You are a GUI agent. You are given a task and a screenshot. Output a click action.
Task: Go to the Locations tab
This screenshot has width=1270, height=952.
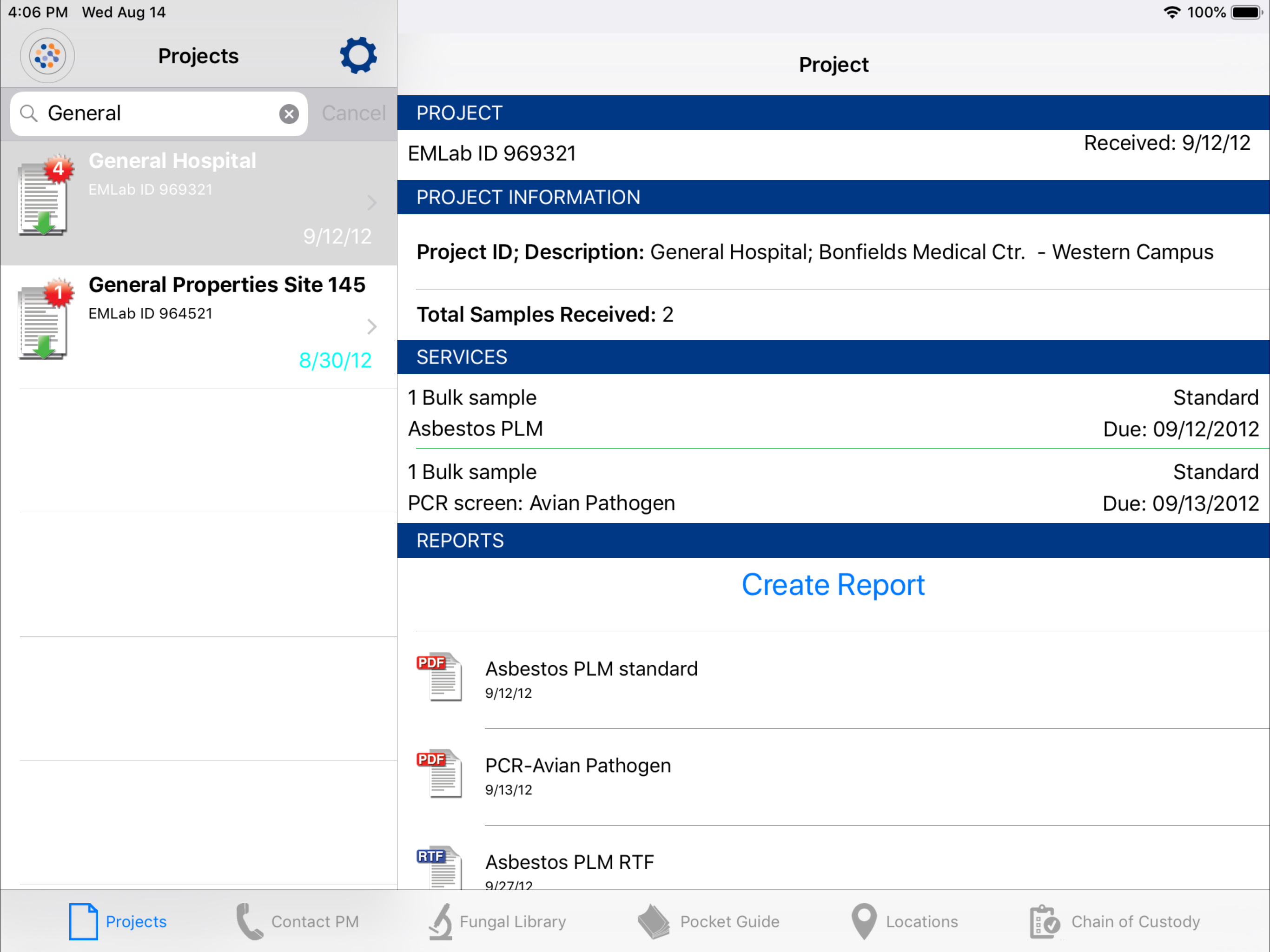point(905,921)
